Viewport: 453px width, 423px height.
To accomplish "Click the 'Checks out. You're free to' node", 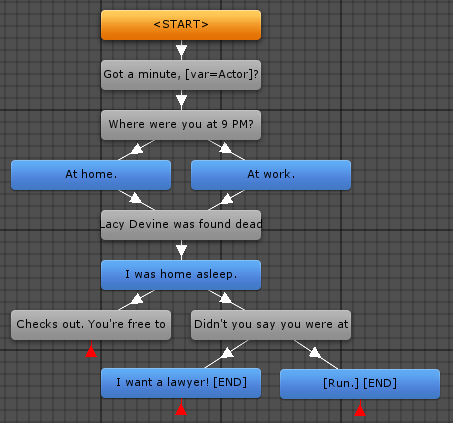I will (x=91, y=325).
